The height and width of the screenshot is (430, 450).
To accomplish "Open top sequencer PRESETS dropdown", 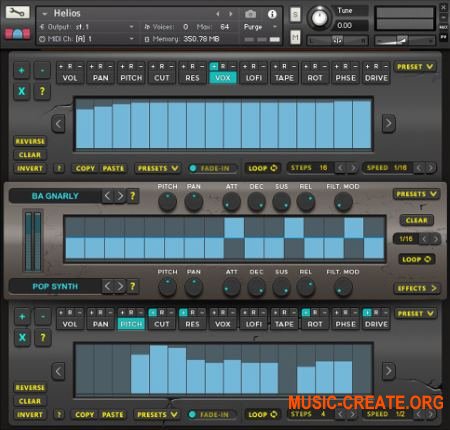I will [x=158, y=169].
